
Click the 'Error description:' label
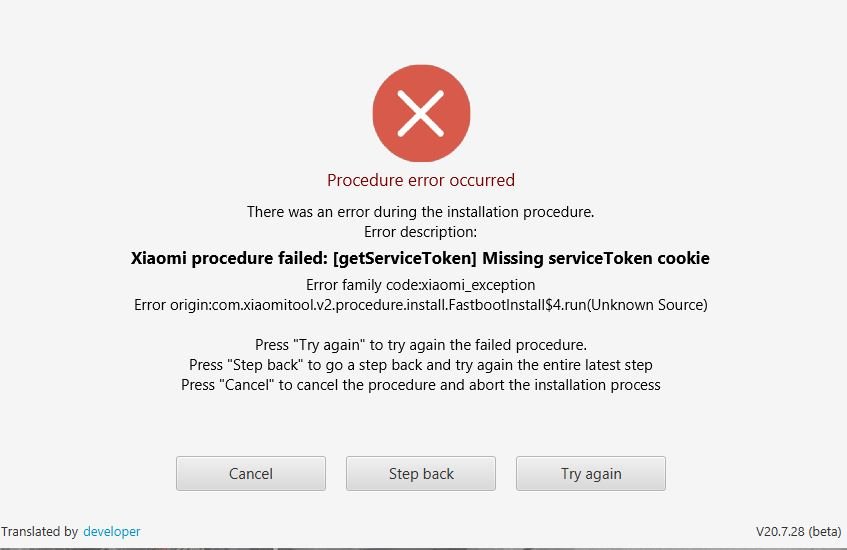[x=420, y=232]
